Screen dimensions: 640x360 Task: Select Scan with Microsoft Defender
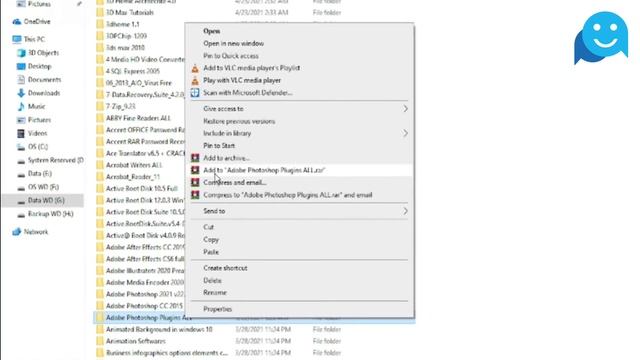point(248,93)
